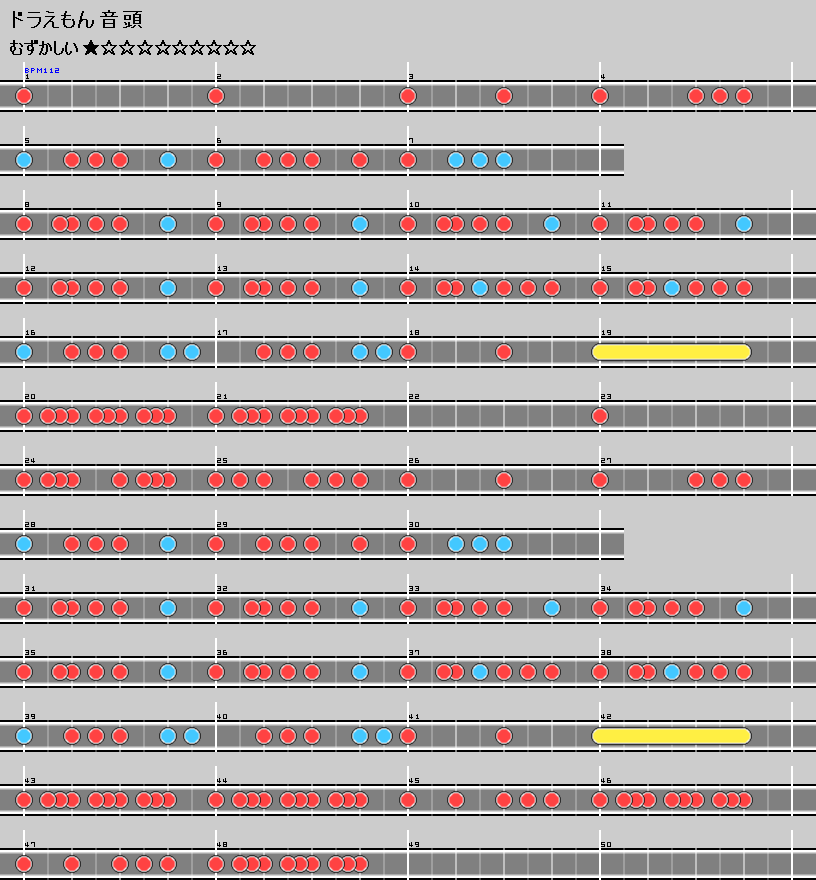
Task: Click the むずかしい difficulty label
Action: (x=44, y=48)
